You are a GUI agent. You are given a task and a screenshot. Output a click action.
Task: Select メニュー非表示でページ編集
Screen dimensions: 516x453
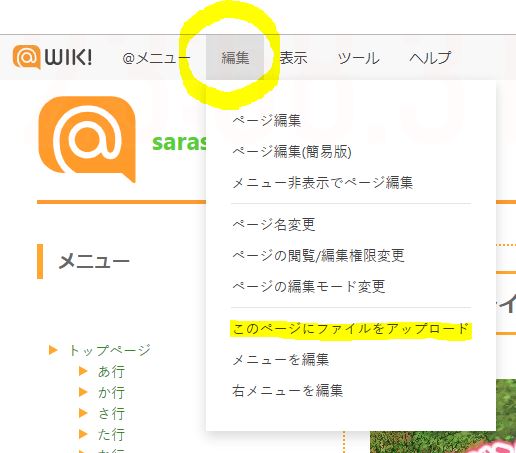pyautogui.click(x=323, y=183)
